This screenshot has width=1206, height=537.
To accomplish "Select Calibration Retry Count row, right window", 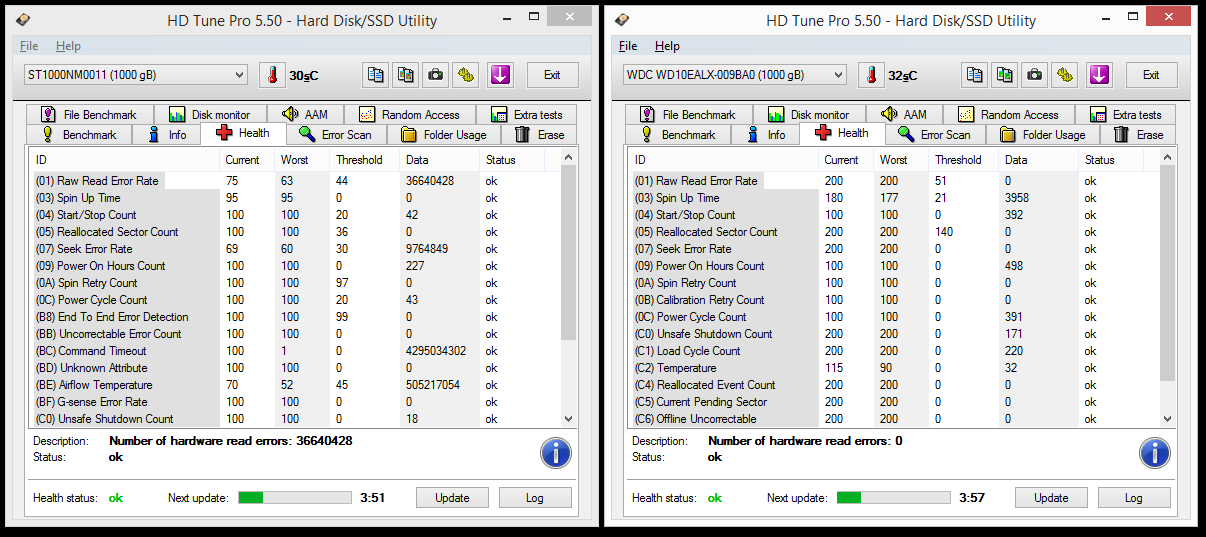I will pos(894,300).
